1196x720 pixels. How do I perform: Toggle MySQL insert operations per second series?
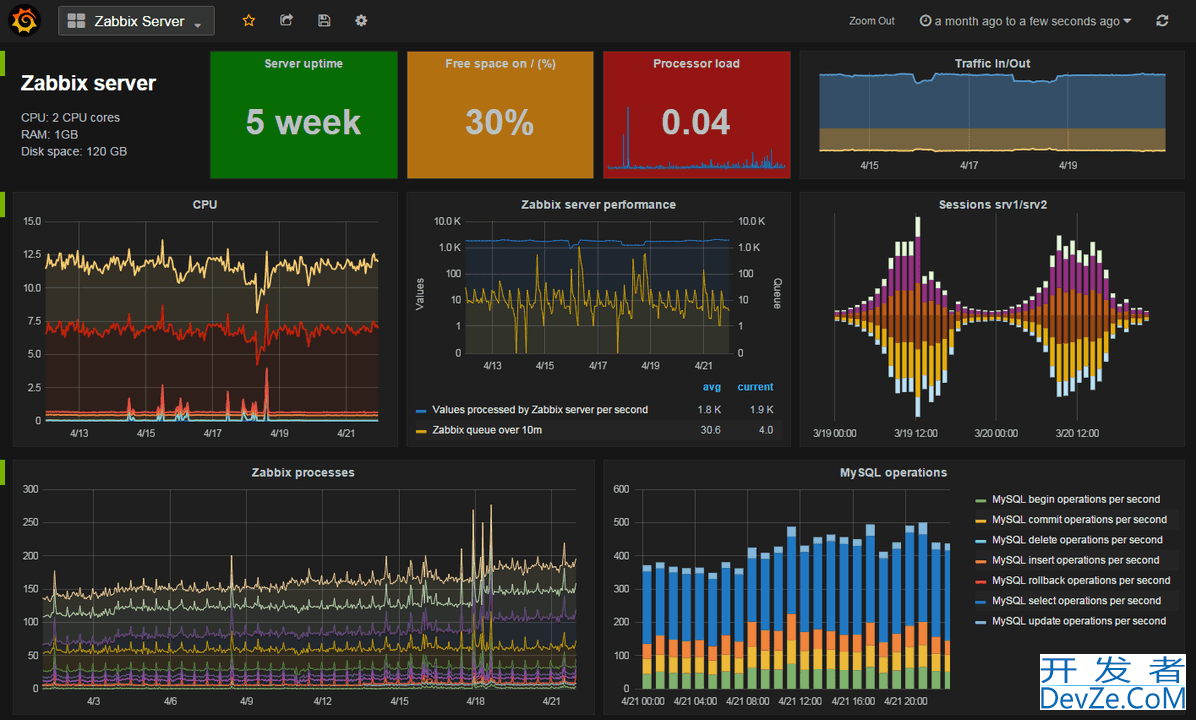coord(1075,561)
